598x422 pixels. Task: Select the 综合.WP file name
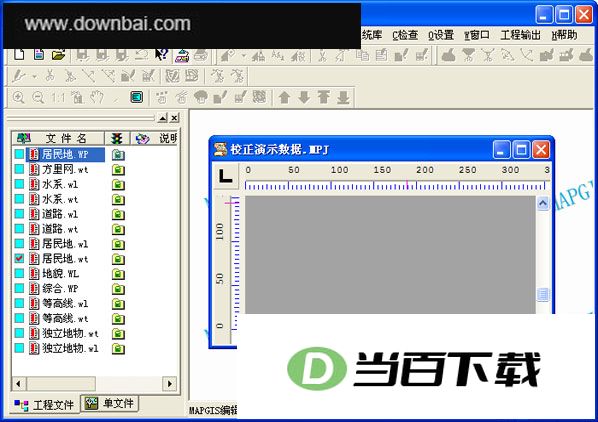click(x=60, y=288)
